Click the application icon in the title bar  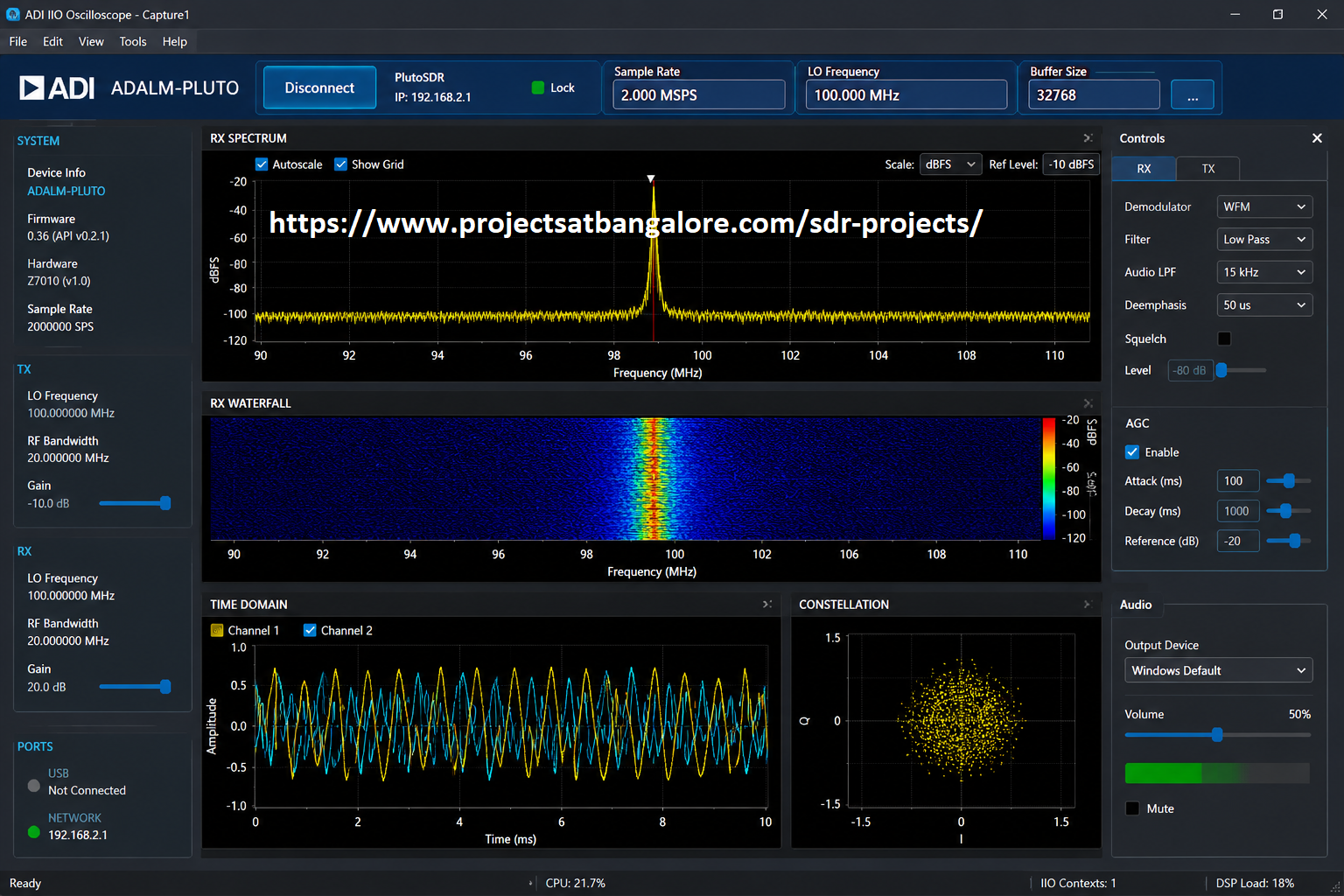pos(12,15)
